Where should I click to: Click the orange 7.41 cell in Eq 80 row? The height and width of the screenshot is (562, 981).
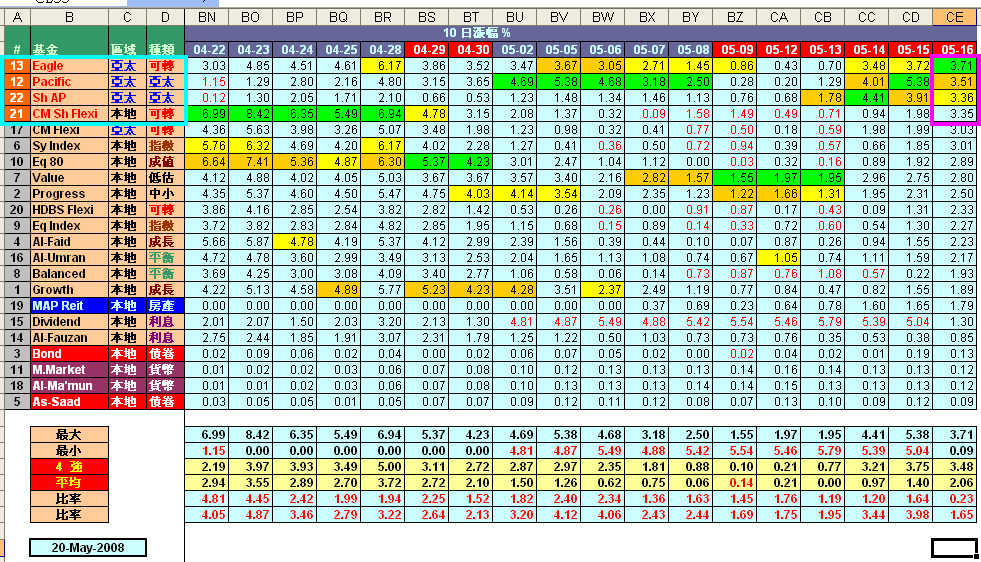pos(251,161)
